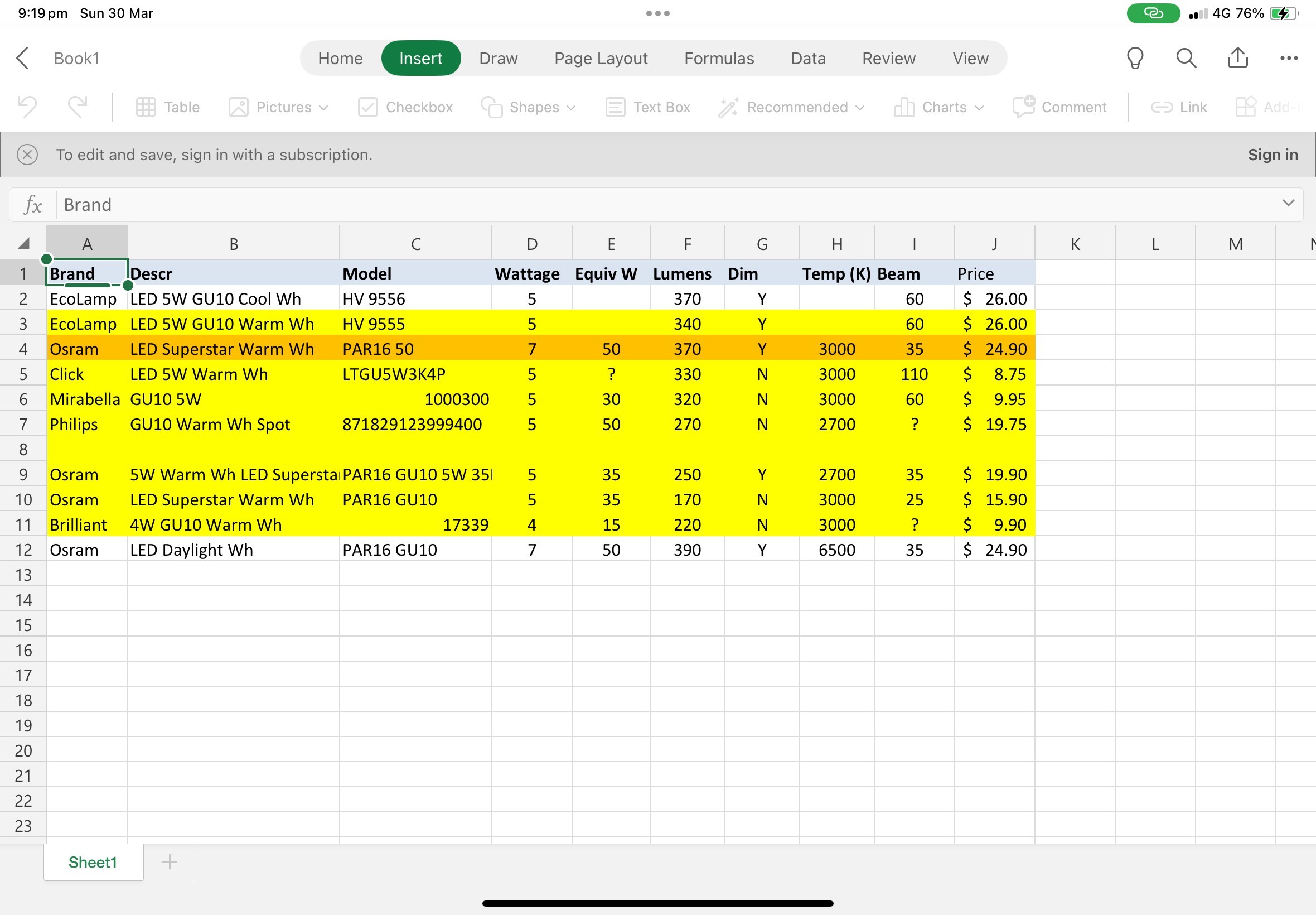
Task: Add a new sheet with plus button
Action: pos(170,861)
